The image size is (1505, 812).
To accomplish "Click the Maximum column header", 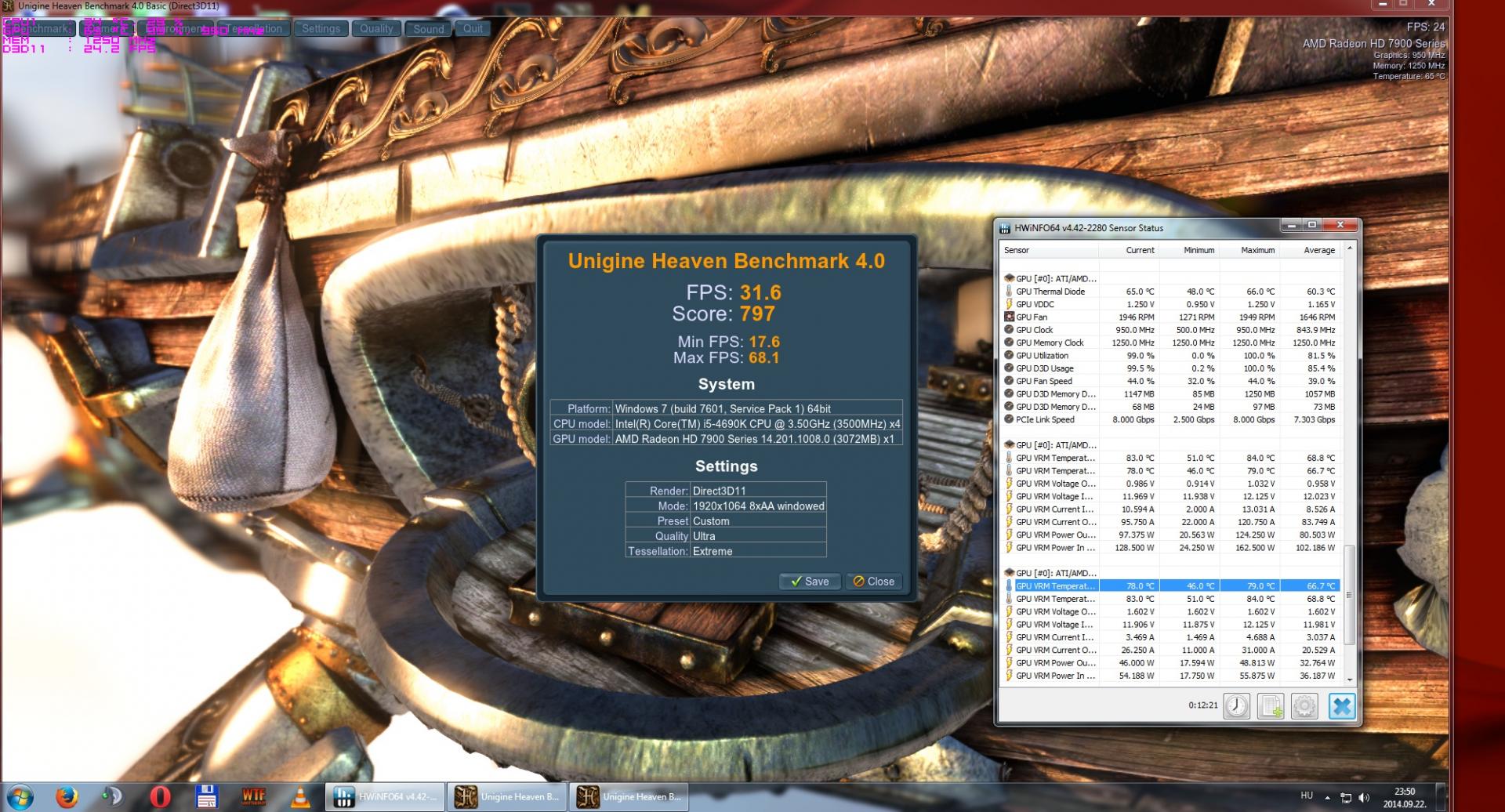I will (1249, 250).
